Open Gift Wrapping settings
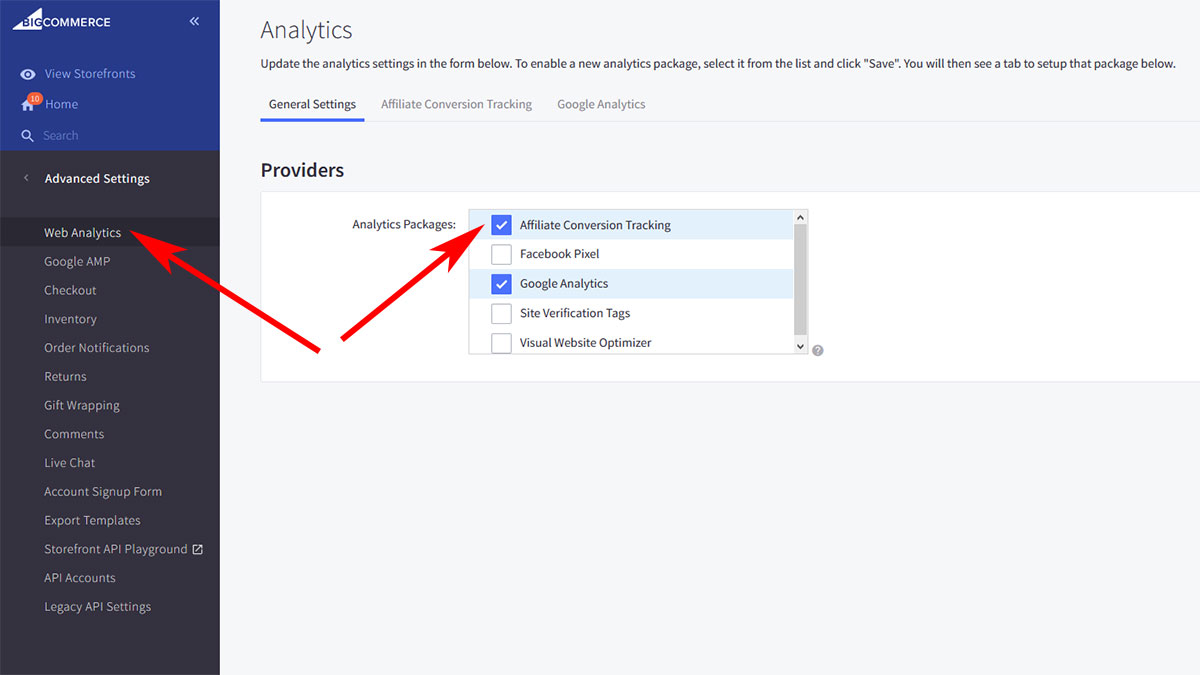The width and height of the screenshot is (1200, 675). pos(81,406)
